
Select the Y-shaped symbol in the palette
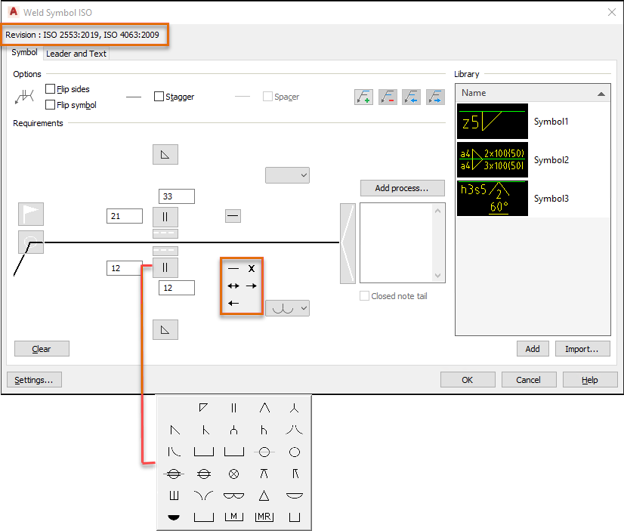tap(294, 408)
